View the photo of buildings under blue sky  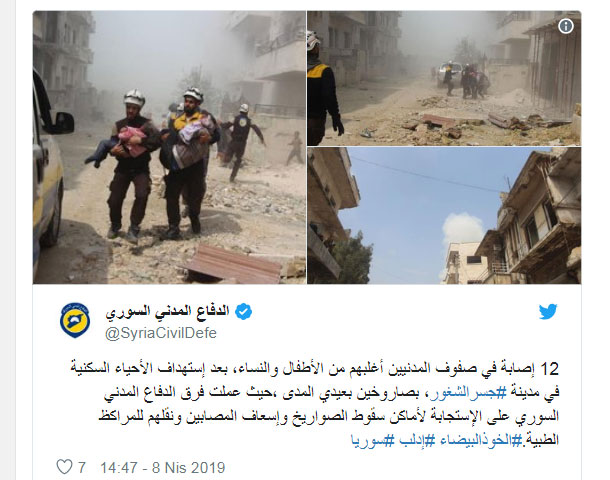[x=444, y=215]
